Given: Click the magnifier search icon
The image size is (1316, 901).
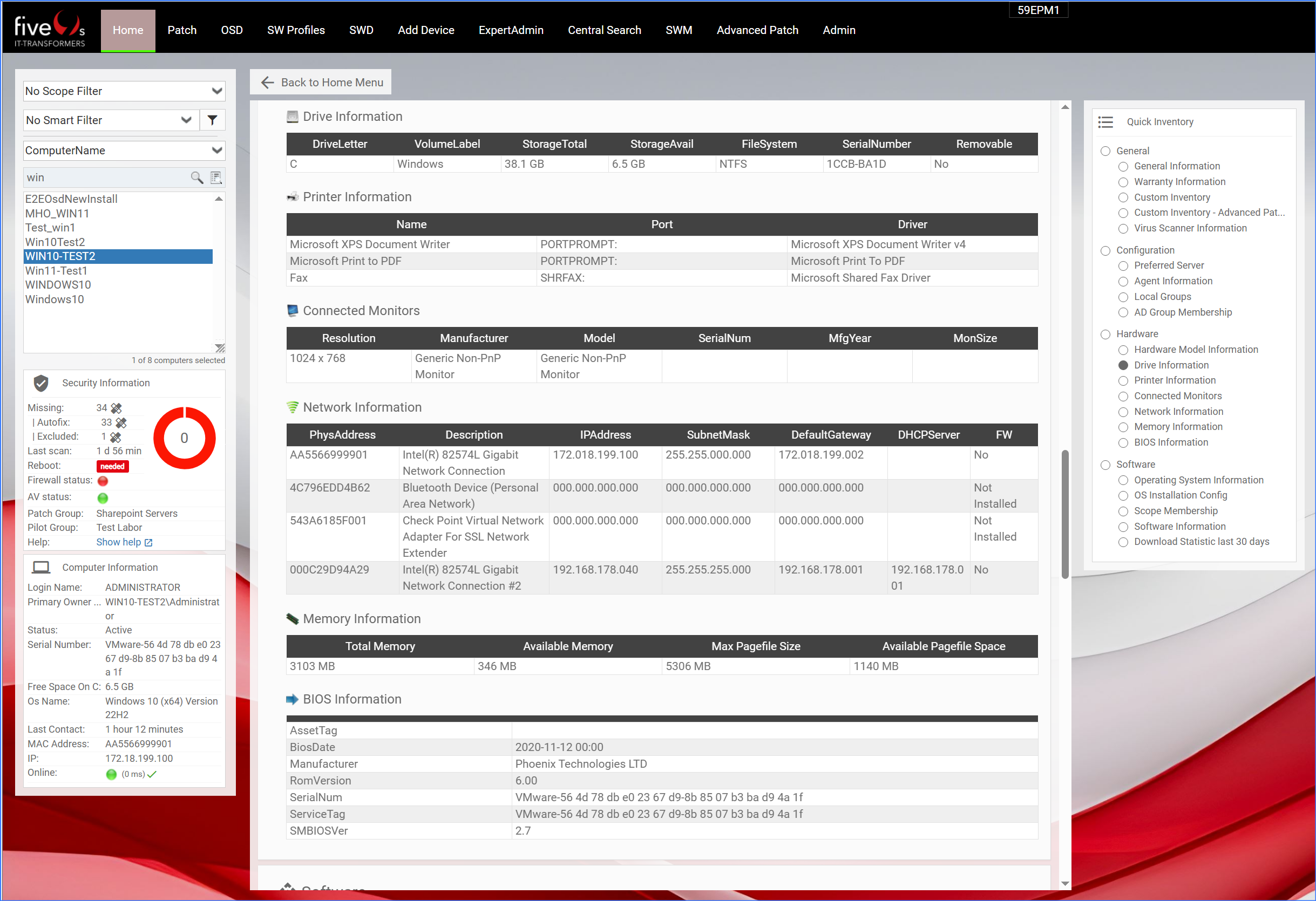Looking at the screenshot, I should [x=196, y=178].
